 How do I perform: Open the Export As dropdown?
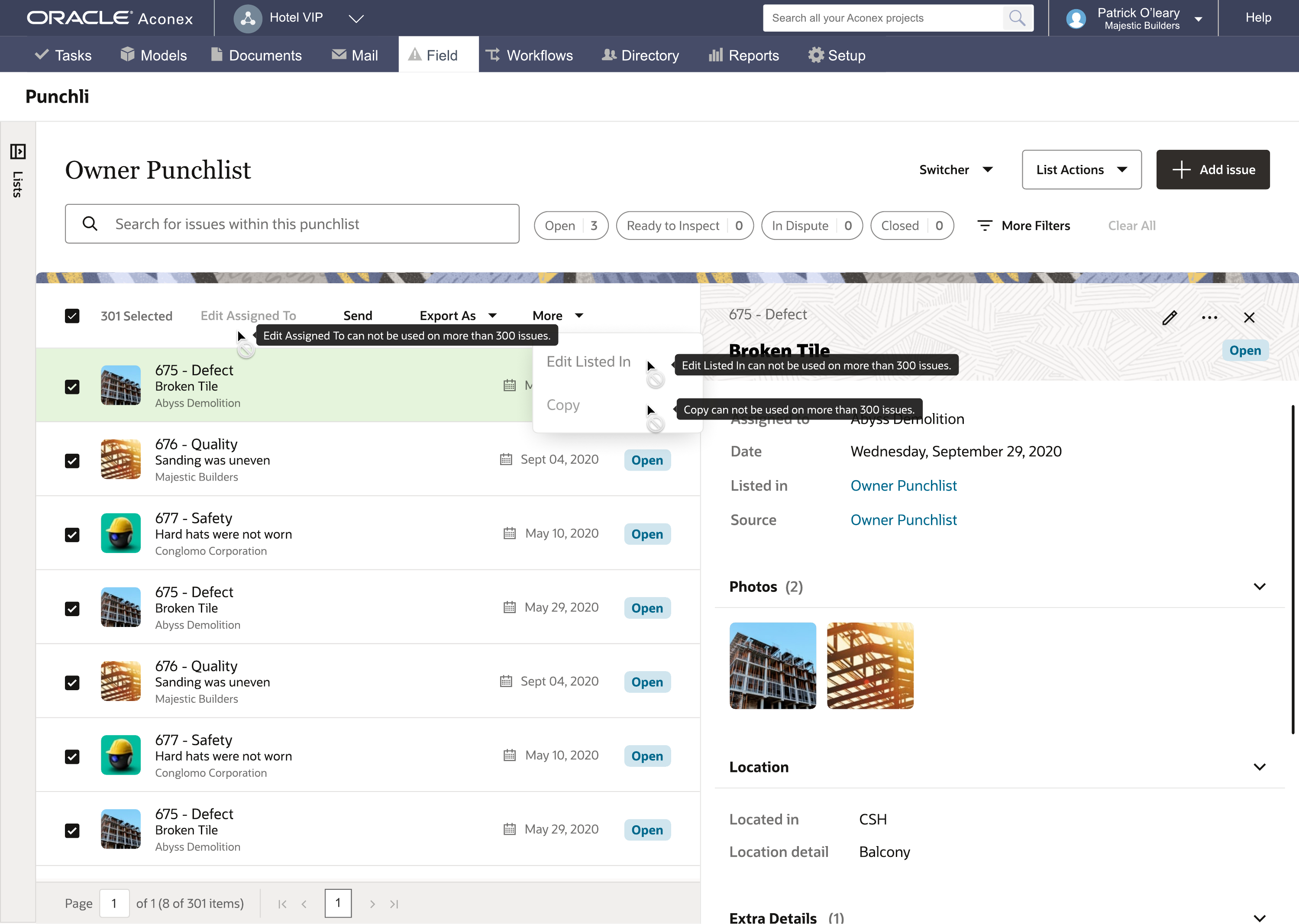(458, 316)
